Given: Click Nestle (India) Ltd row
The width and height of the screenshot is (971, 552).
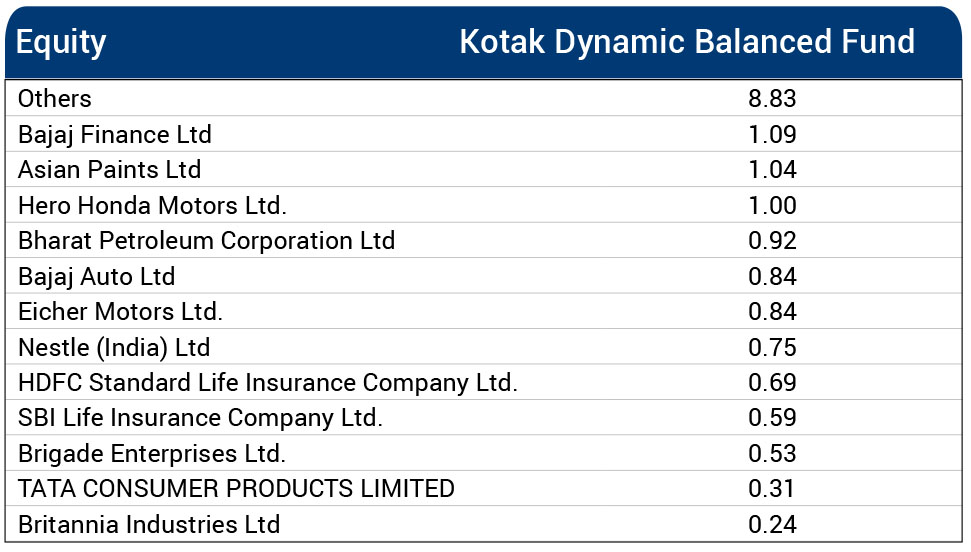Looking at the screenshot, I should click(x=114, y=347).
